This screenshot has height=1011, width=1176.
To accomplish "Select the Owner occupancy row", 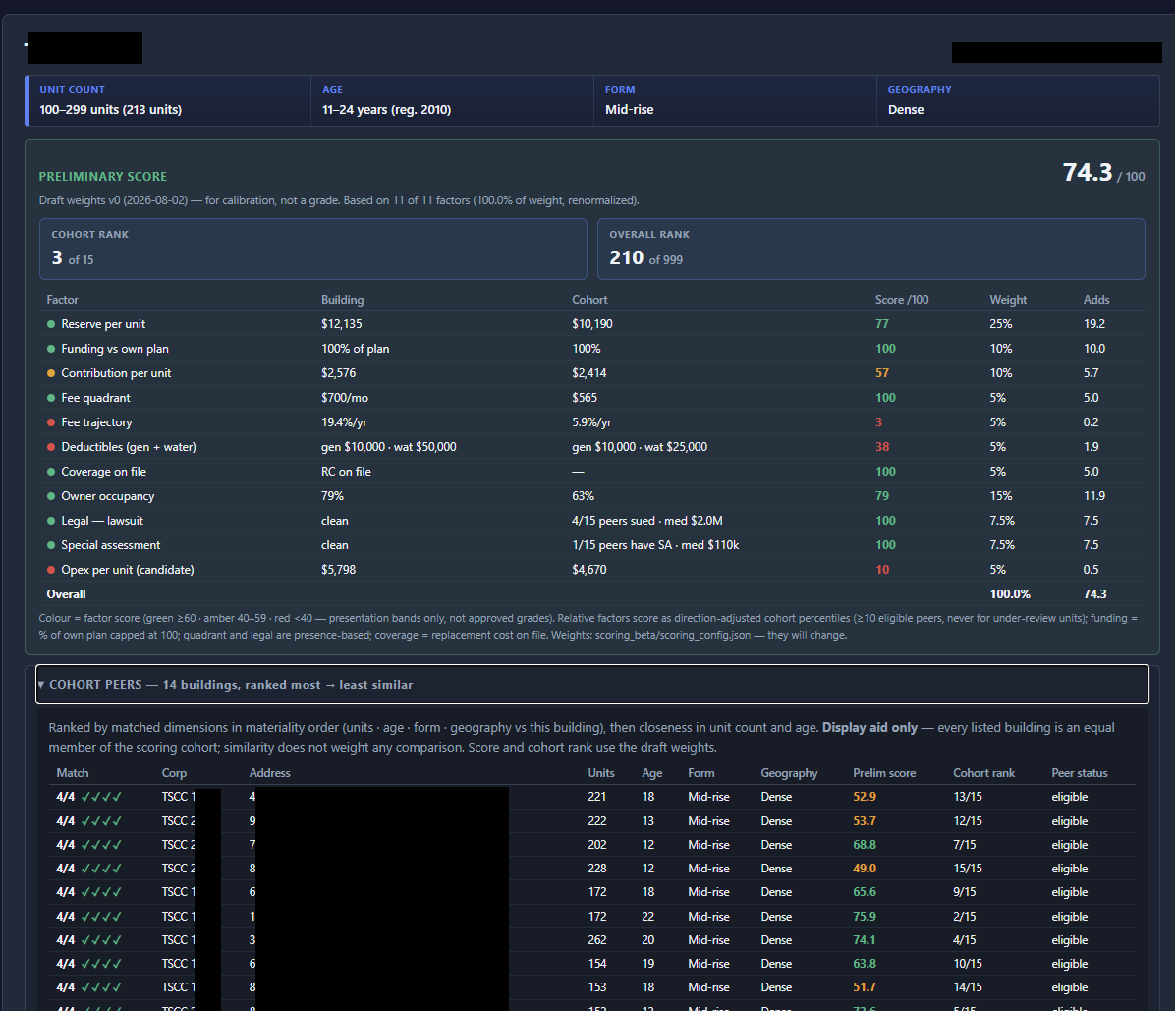I will (591, 496).
